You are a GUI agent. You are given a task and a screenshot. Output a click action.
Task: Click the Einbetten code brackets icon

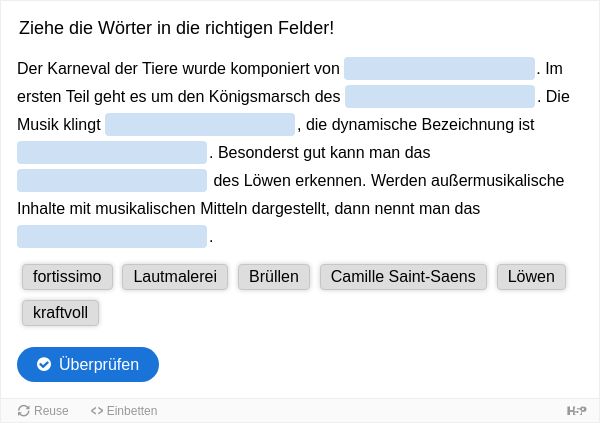[x=97, y=411]
